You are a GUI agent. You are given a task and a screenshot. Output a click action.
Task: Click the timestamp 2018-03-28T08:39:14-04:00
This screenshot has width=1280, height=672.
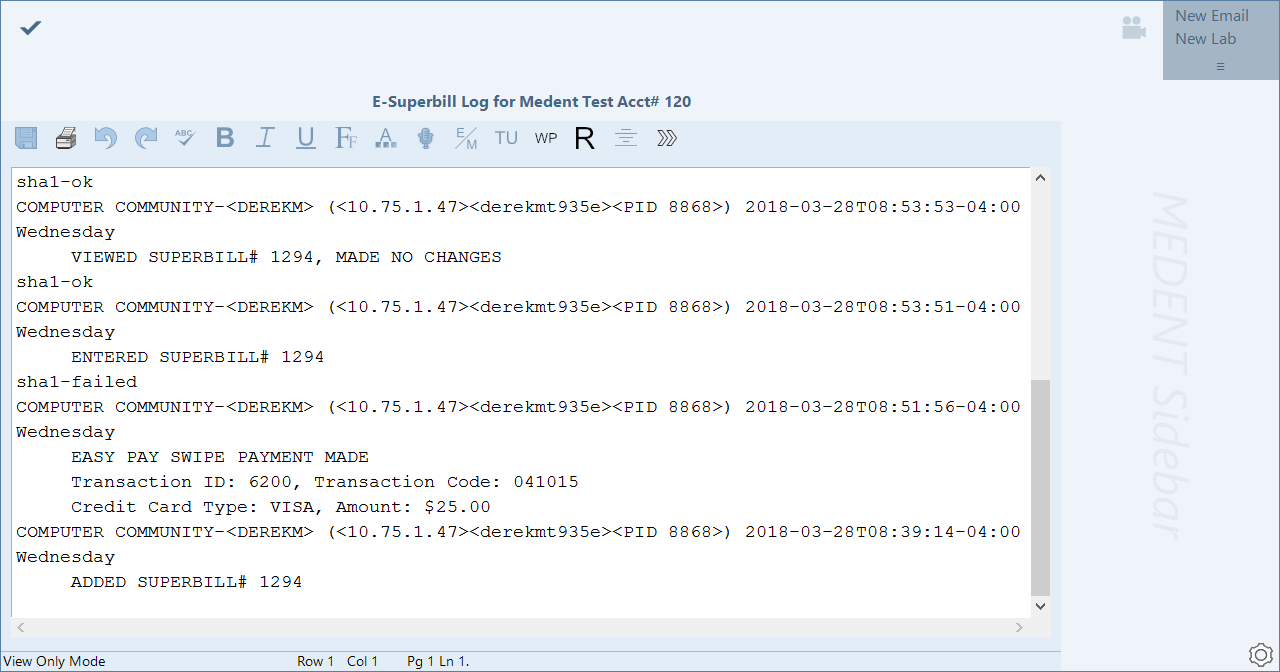(883, 532)
